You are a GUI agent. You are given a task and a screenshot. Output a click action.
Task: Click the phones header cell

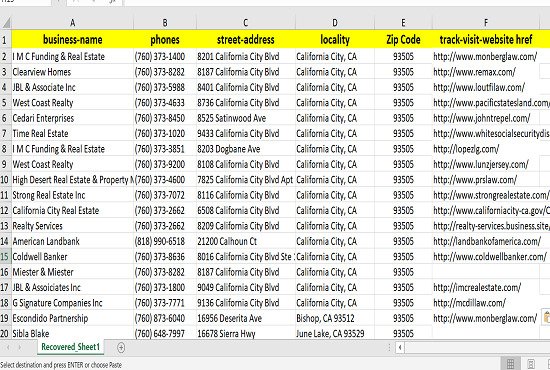point(165,40)
